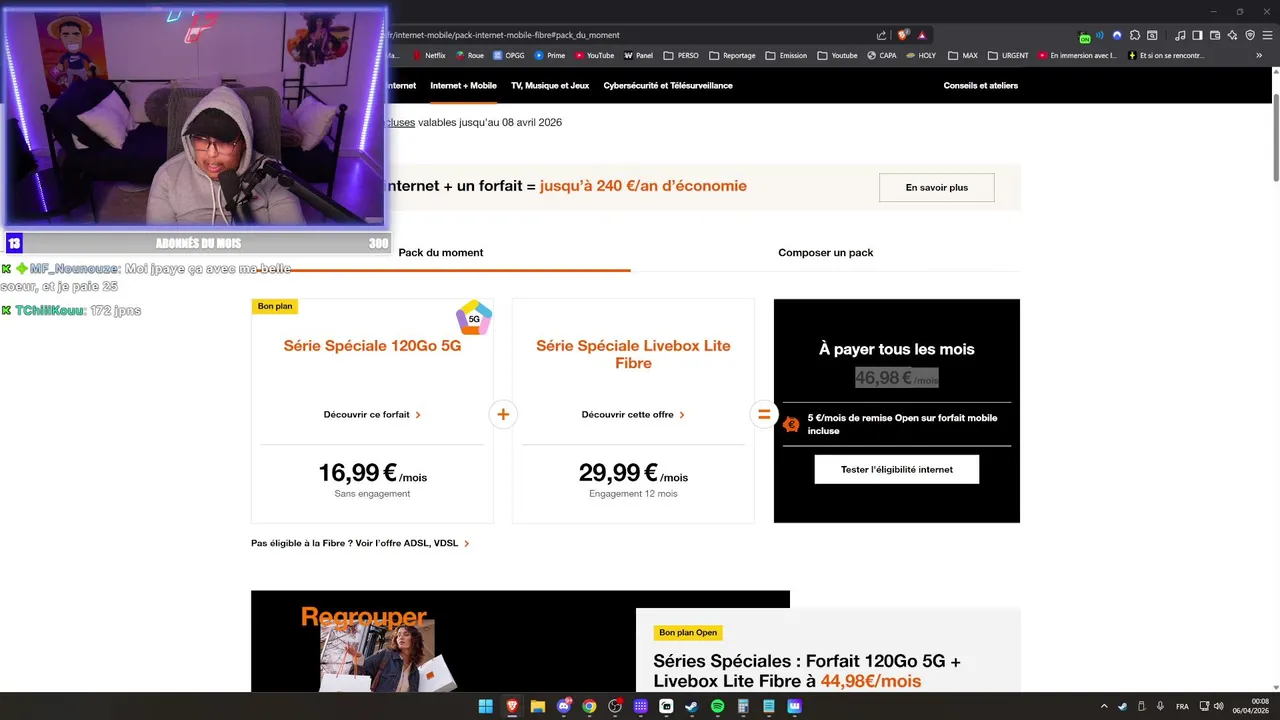
Task: Click the 29,99 € /mois price
Action: coord(633,473)
